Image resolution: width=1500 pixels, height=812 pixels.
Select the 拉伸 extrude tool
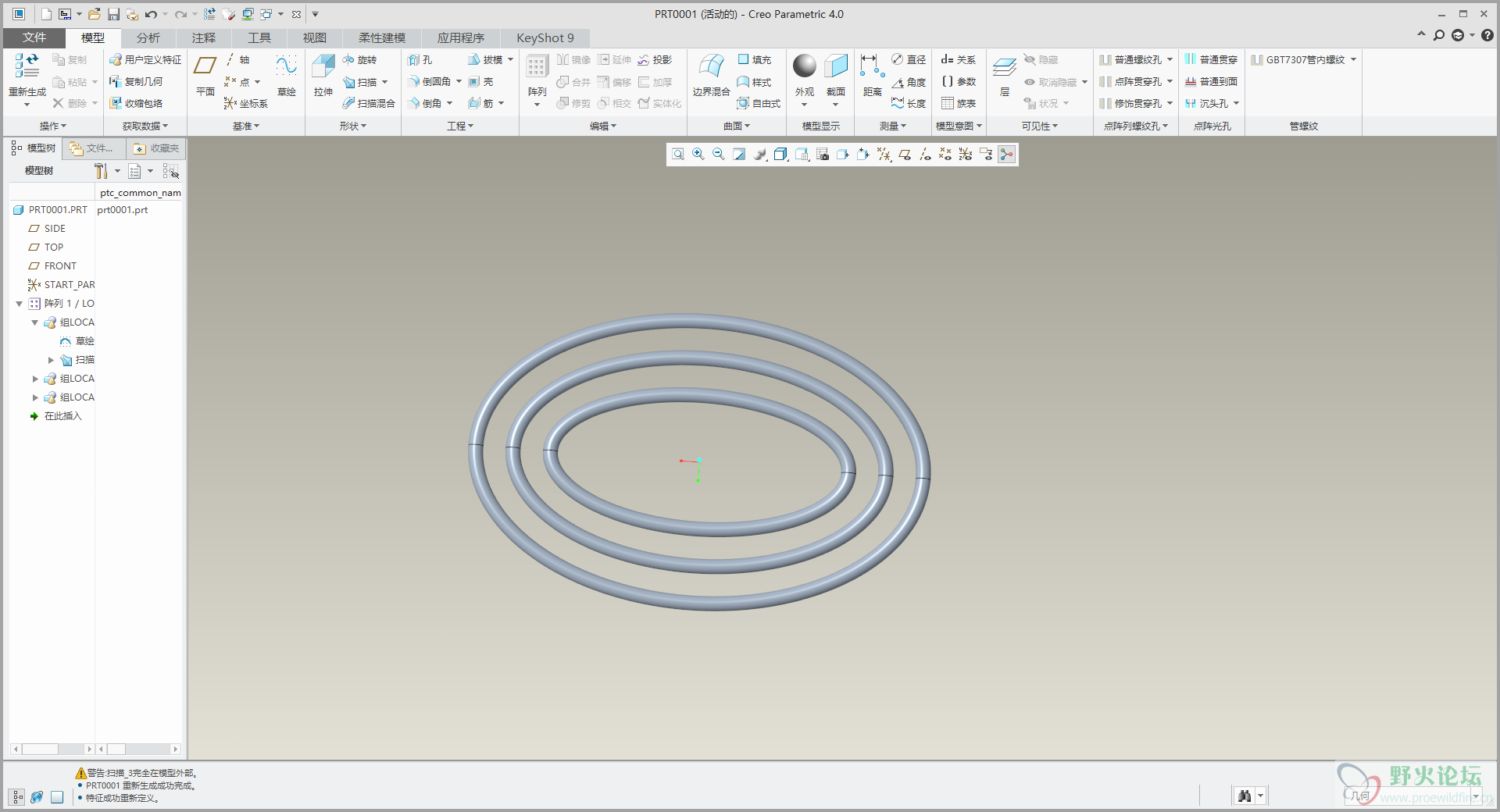coord(323,76)
